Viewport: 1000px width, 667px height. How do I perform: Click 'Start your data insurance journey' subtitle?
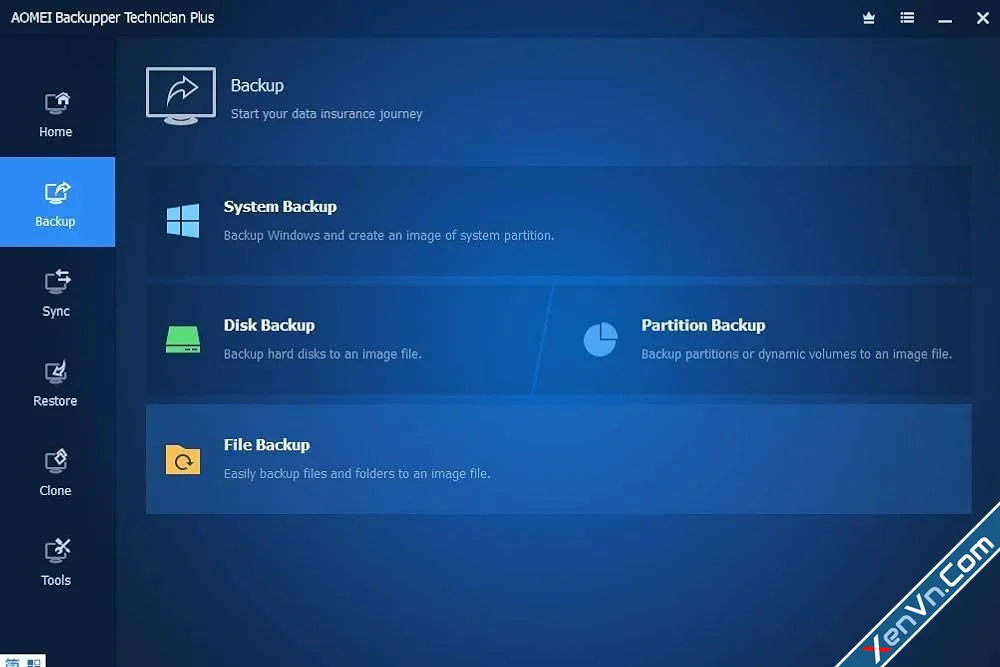(327, 114)
